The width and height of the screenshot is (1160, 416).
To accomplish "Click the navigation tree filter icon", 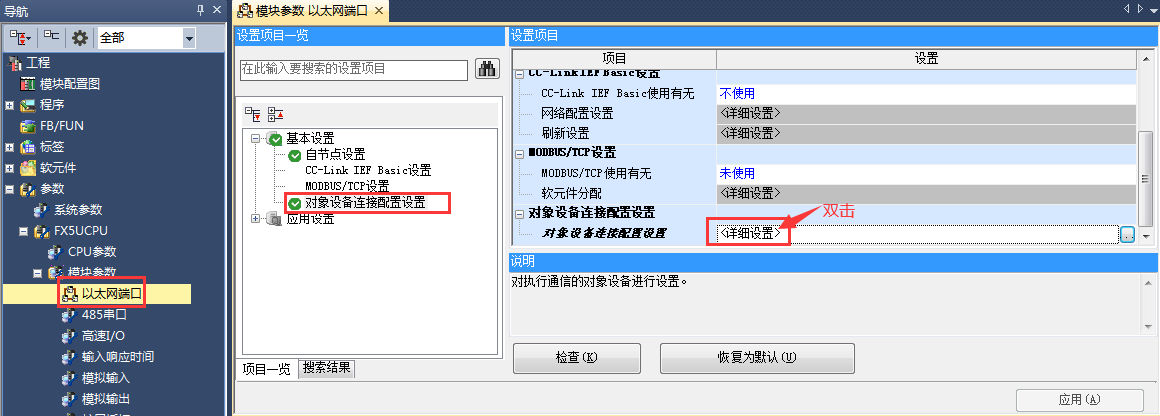I will (21, 38).
